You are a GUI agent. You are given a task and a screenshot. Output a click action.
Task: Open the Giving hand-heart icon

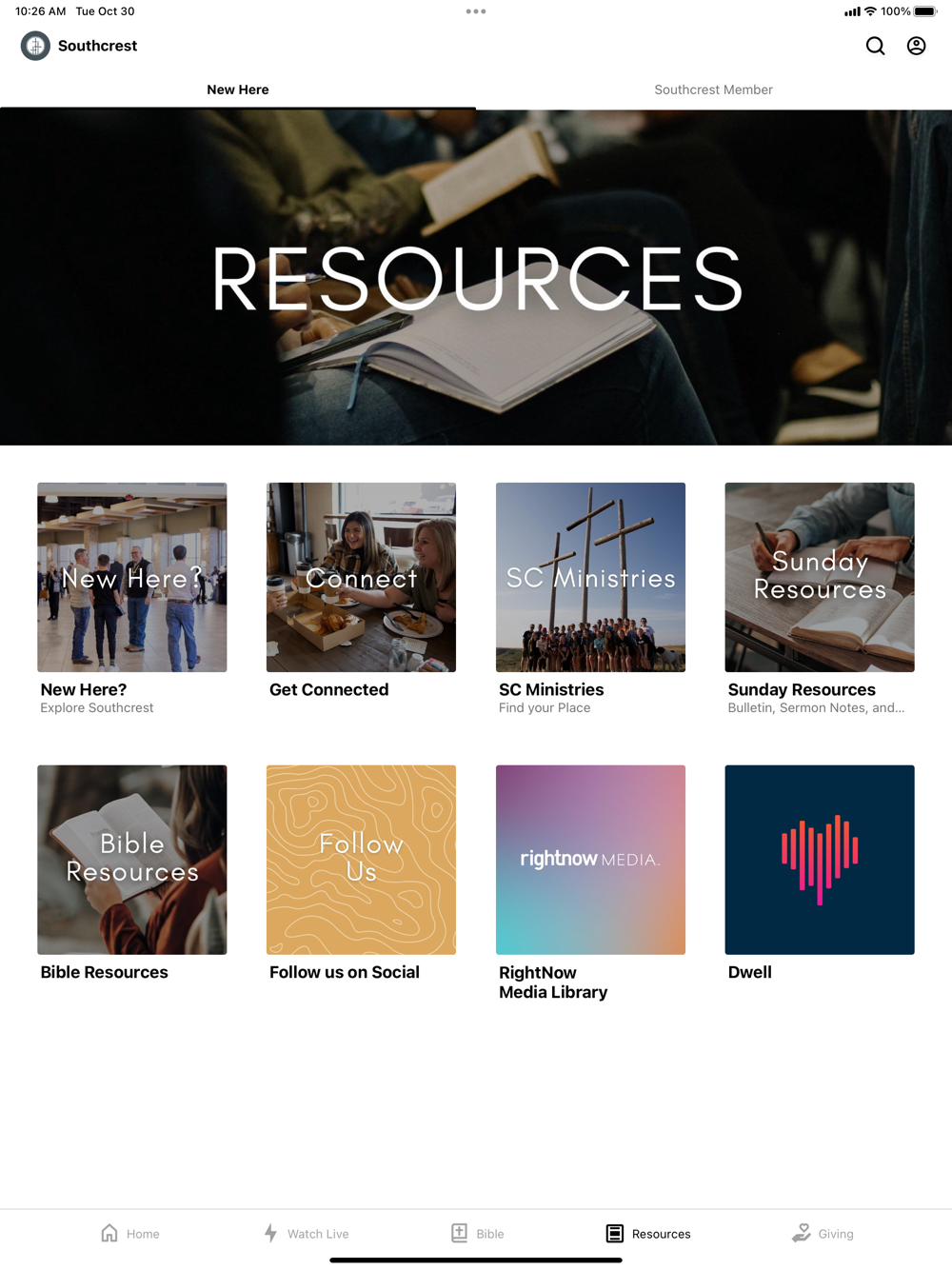pos(802,1233)
